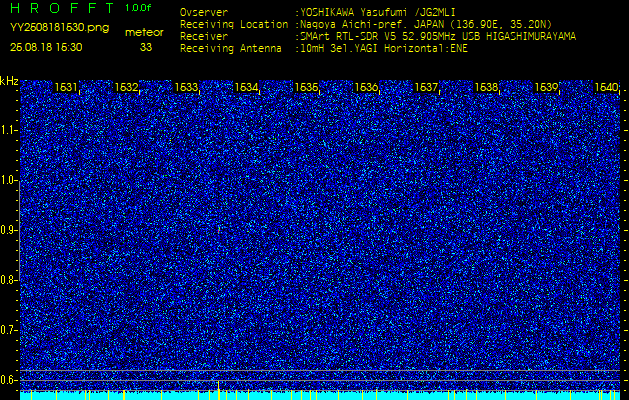Select the date stamp 25.08.18 16:30

(x=46, y=47)
